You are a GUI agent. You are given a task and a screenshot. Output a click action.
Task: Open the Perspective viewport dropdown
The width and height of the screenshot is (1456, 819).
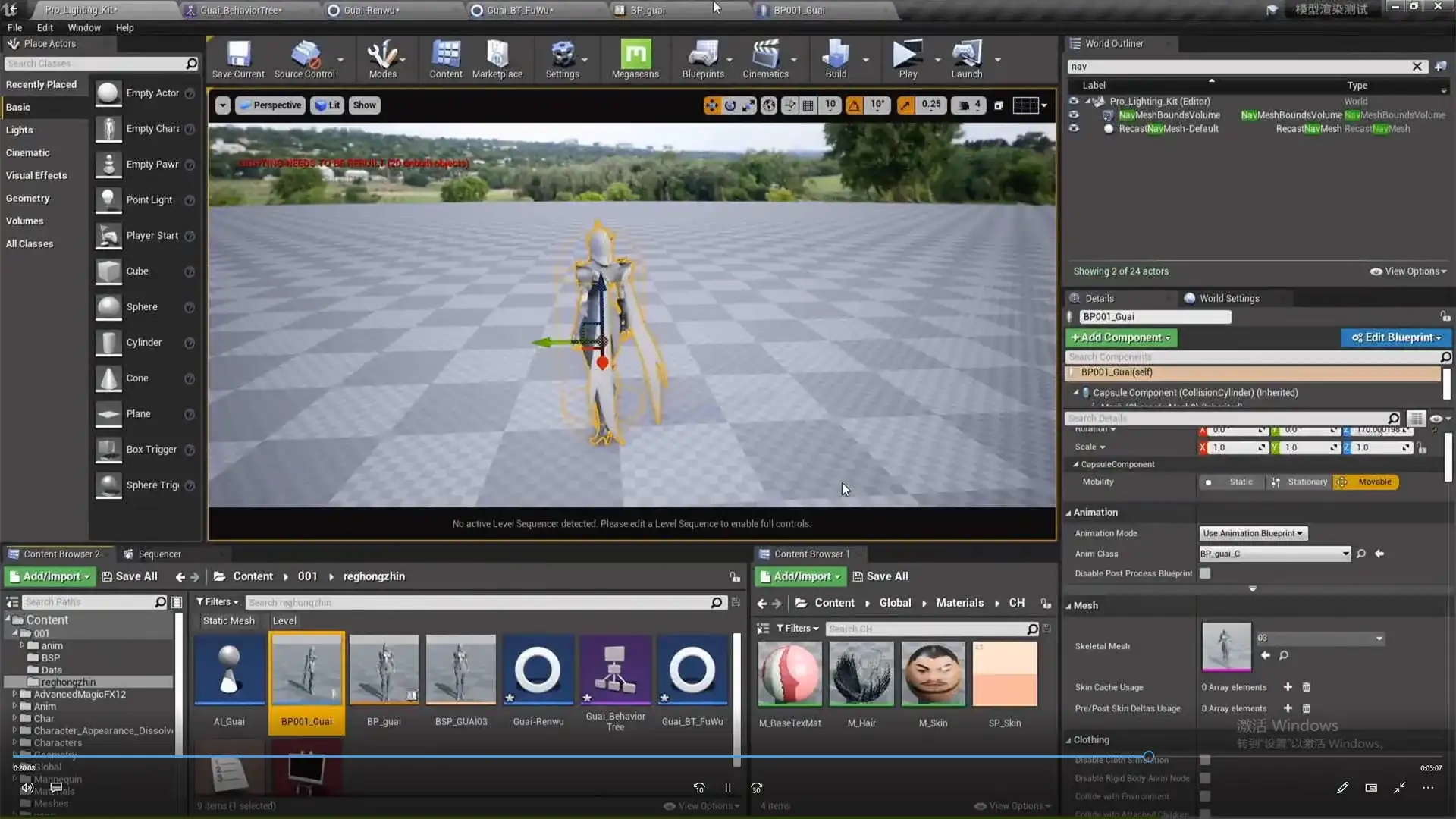point(270,105)
